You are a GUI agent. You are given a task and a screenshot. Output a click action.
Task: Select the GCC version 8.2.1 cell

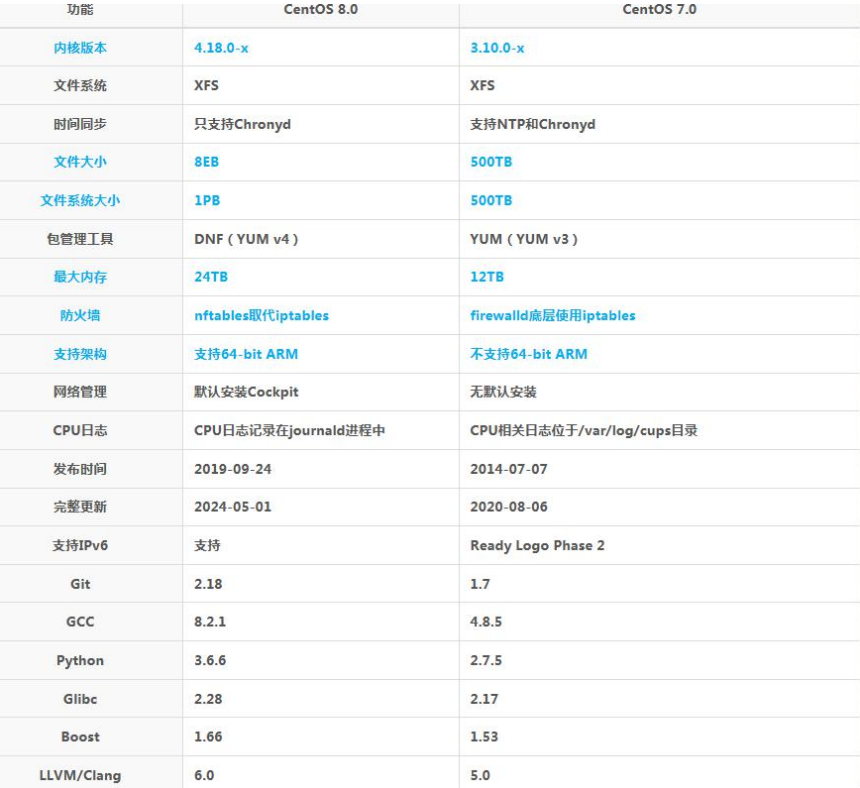210,621
